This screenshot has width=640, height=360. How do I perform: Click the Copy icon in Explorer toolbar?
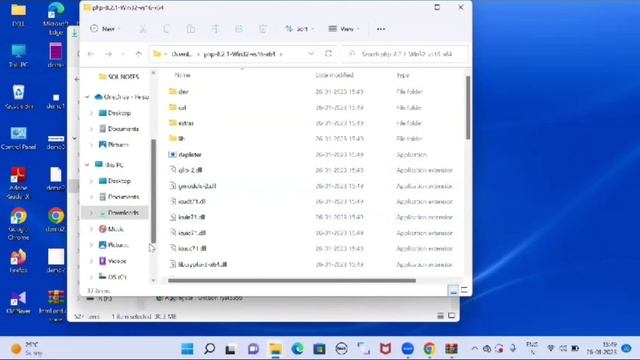[x=166, y=29]
